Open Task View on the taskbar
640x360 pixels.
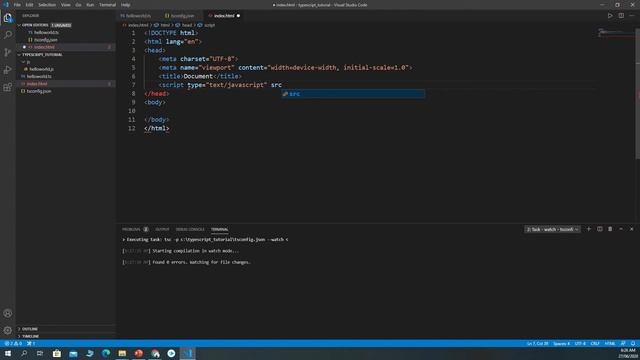40,353
